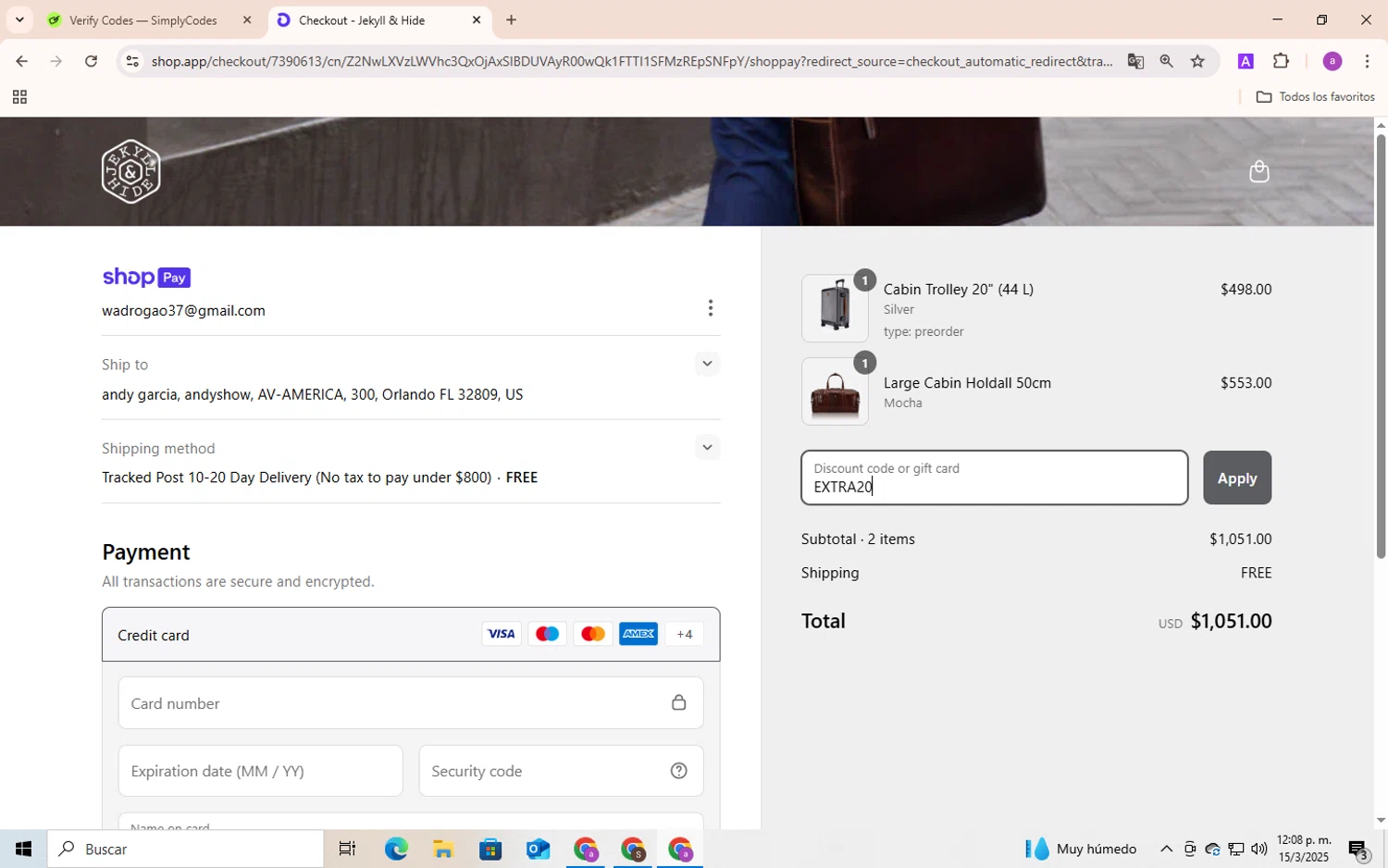Viewport: 1388px width, 868px height.
Task: Open Todos los favoritos folder
Action: coord(1315,97)
